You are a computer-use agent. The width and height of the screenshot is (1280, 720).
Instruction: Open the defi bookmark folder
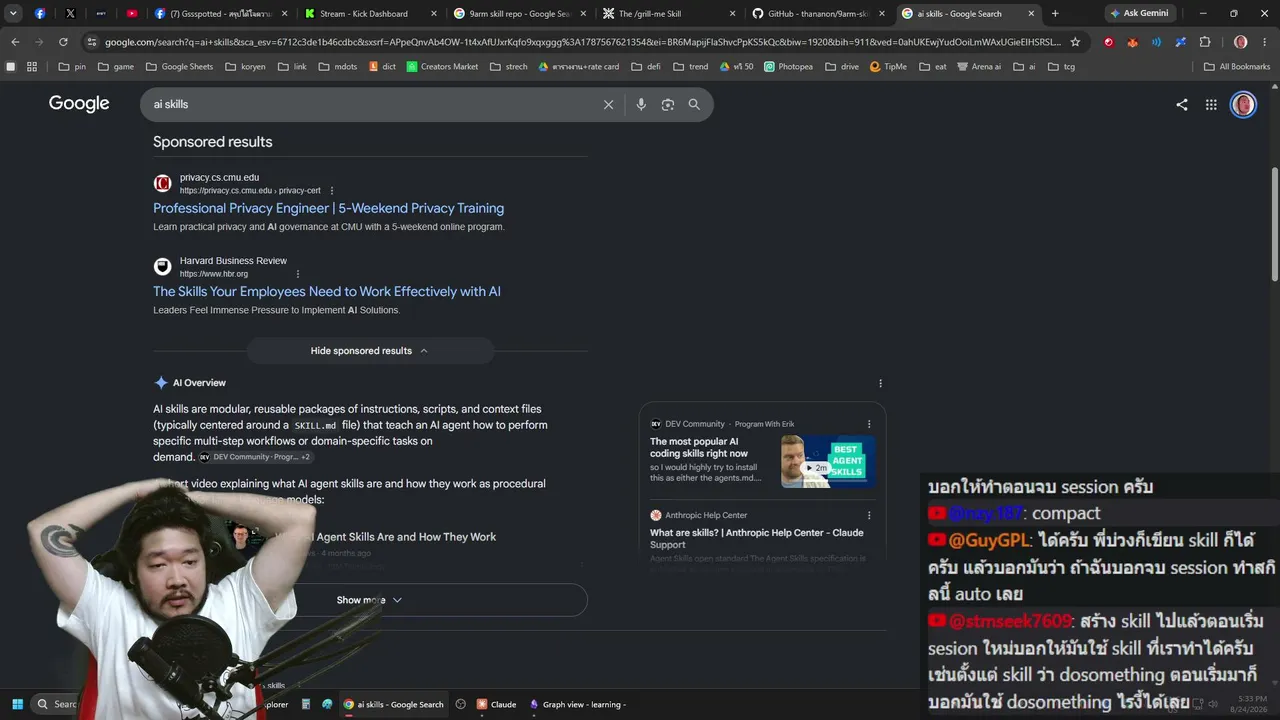(x=646, y=67)
